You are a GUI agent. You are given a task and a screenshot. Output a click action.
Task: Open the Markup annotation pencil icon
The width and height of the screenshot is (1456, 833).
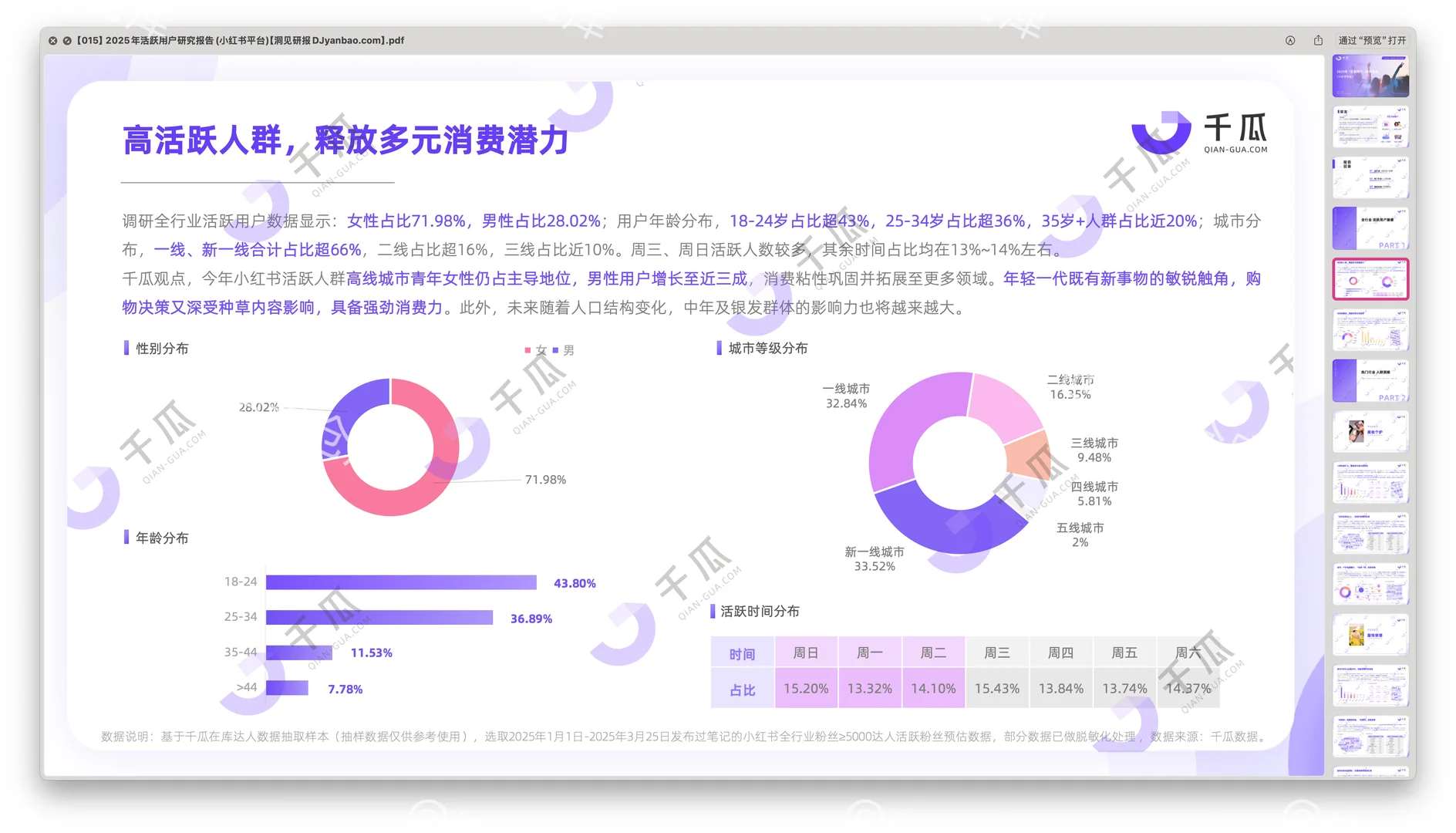pyautogui.click(x=1291, y=41)
